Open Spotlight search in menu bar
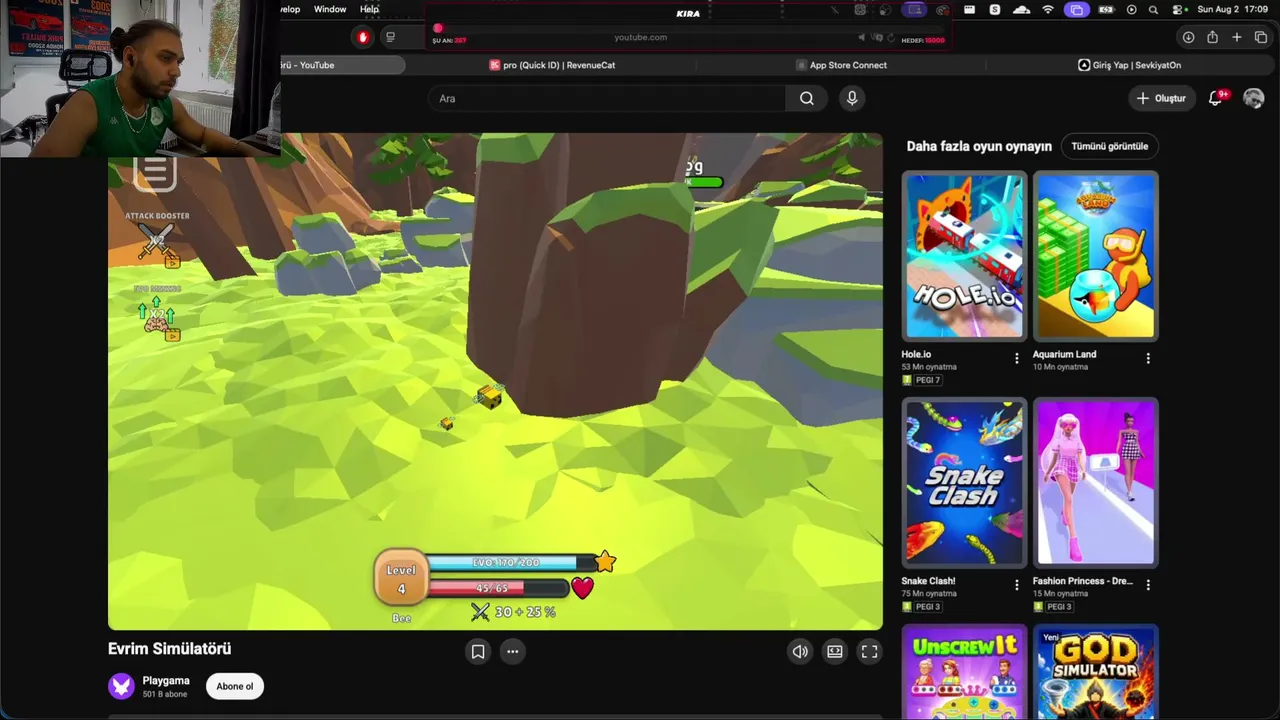1280x720 pixels. coord(1154,10)
